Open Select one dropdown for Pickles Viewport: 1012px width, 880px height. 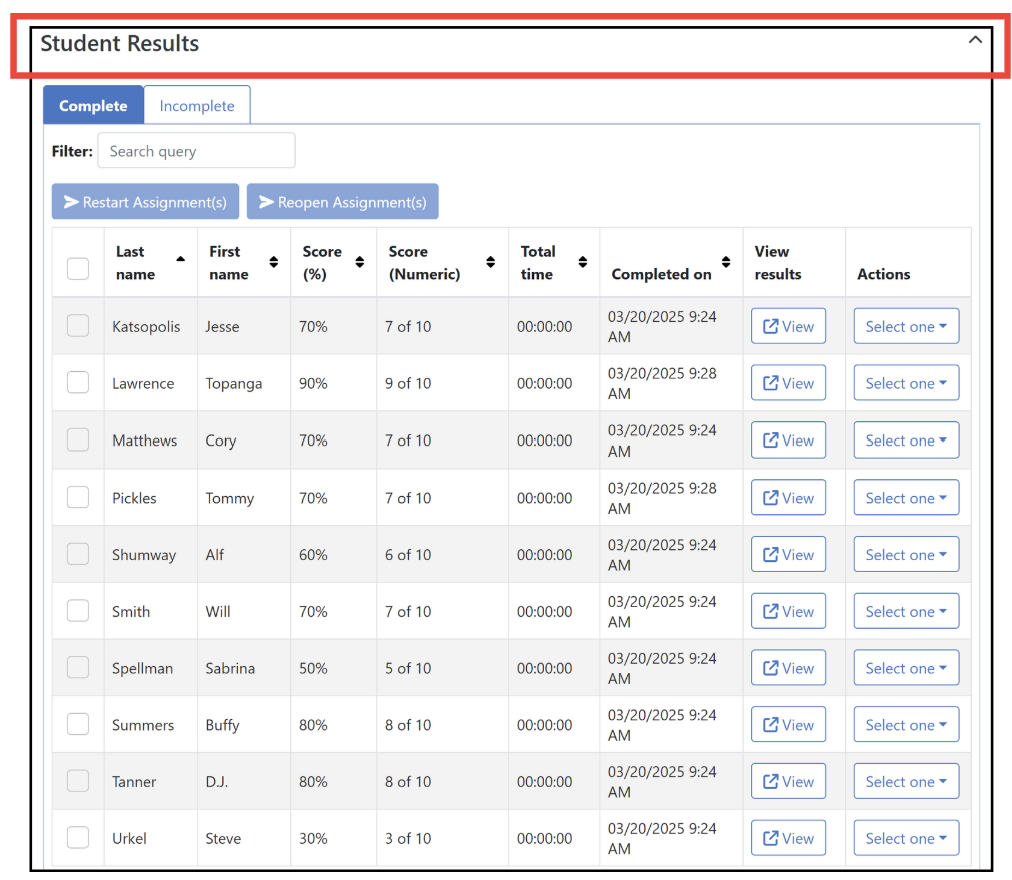[x=906, y=498]
